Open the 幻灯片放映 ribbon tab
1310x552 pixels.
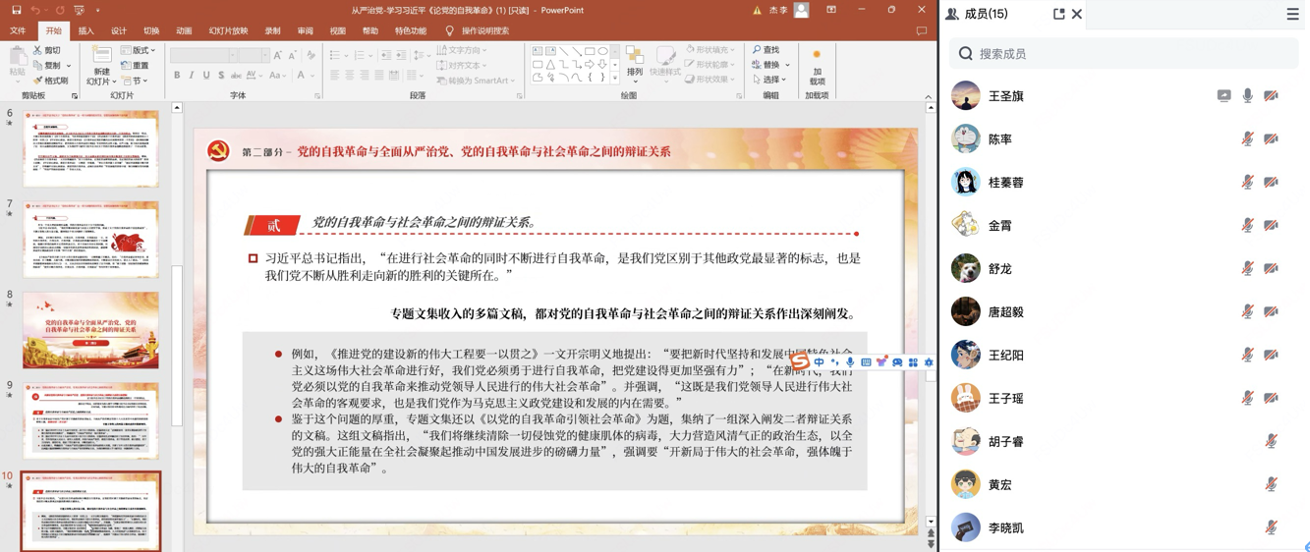228,31
